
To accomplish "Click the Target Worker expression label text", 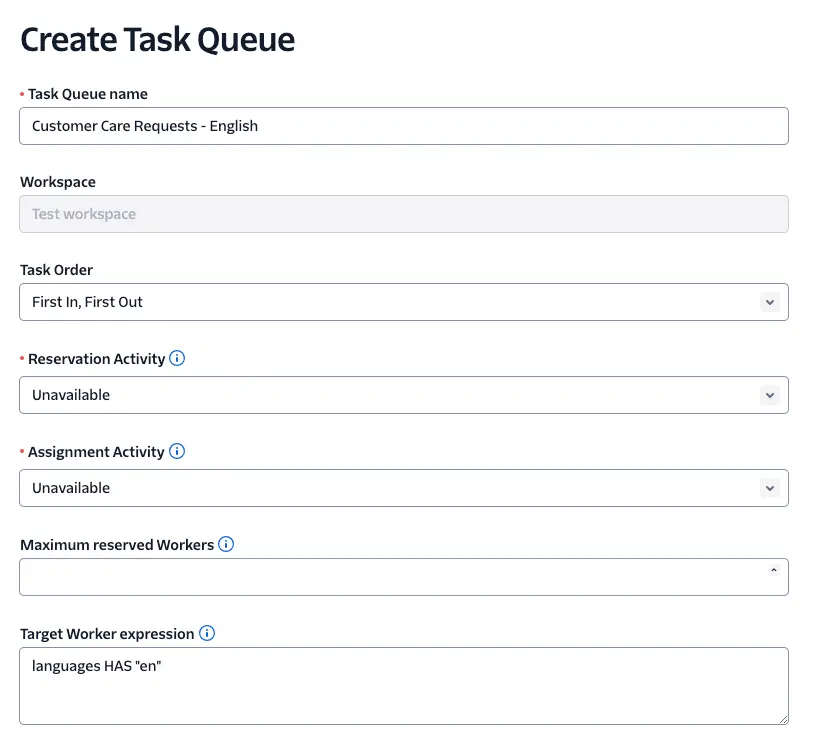I will coord(107,634).
